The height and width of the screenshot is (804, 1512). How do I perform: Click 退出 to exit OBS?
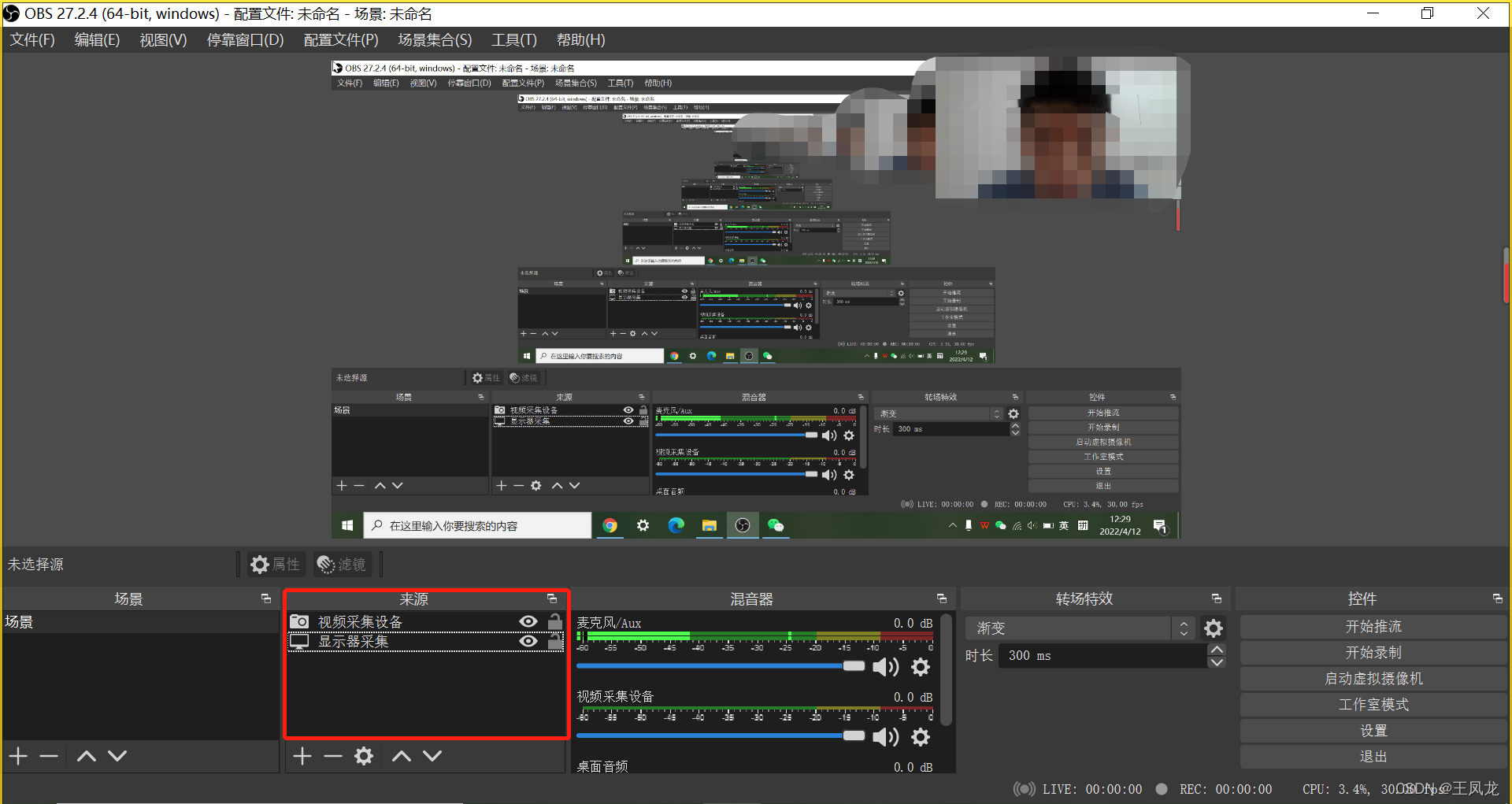1373,757
